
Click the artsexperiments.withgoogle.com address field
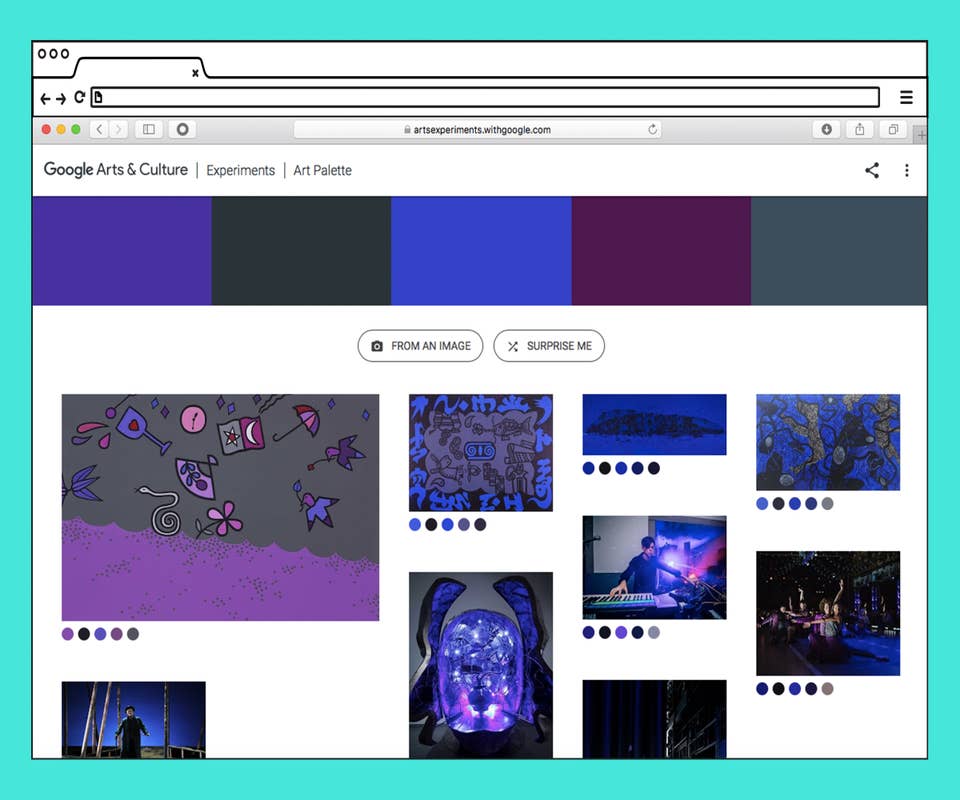pos(480,129)
